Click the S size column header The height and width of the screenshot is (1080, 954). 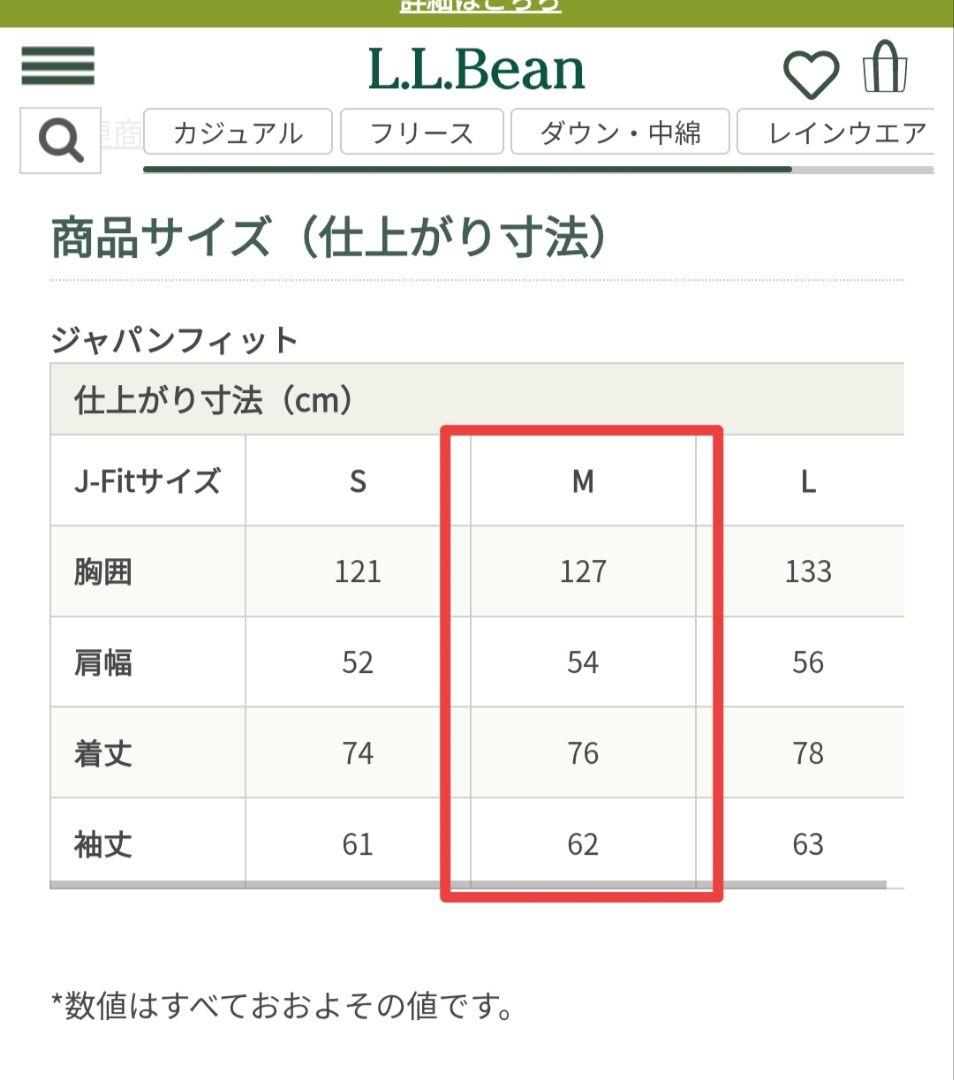coord(357,481)
